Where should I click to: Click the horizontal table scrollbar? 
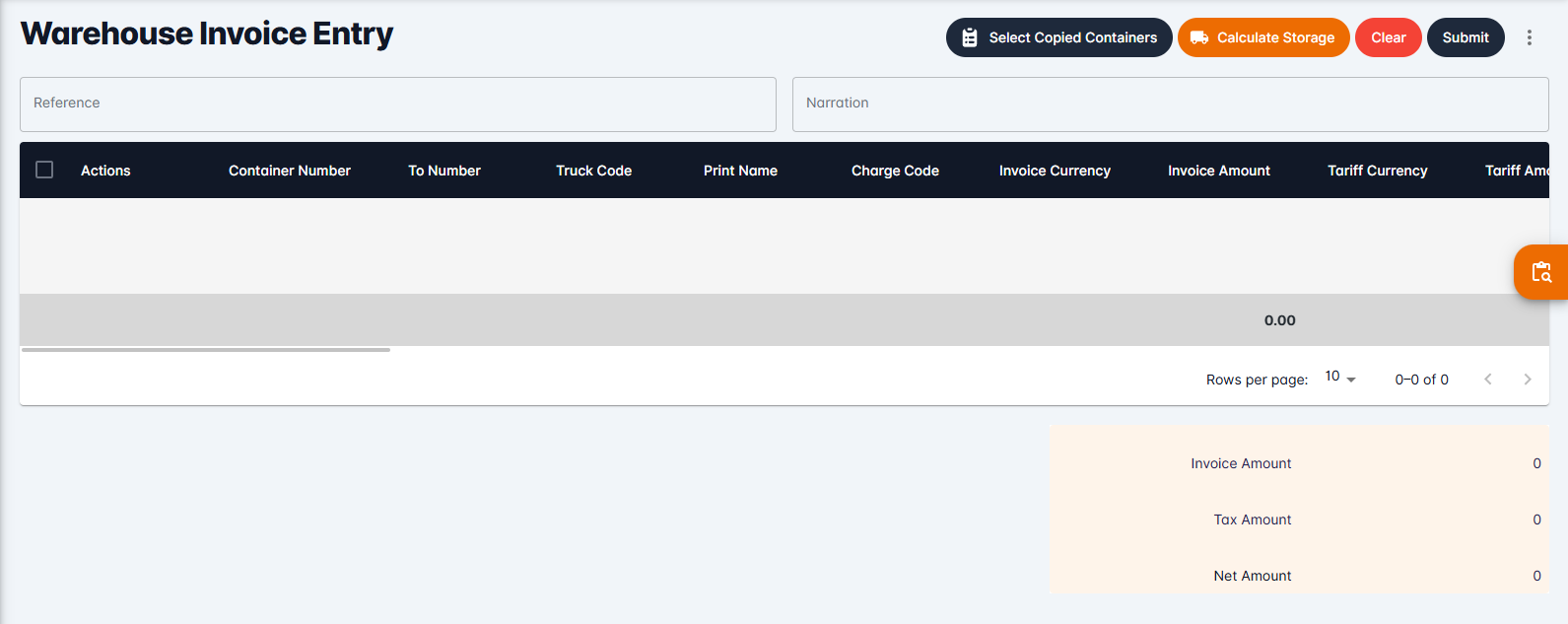tap(206, 349)
